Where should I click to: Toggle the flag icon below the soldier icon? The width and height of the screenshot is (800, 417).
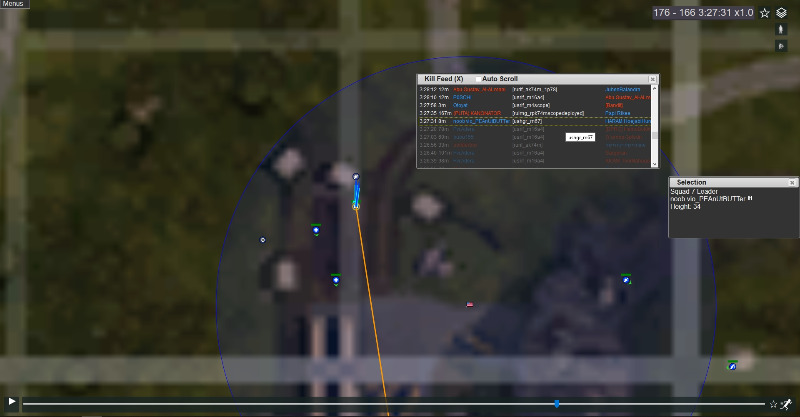click(781, 46)
